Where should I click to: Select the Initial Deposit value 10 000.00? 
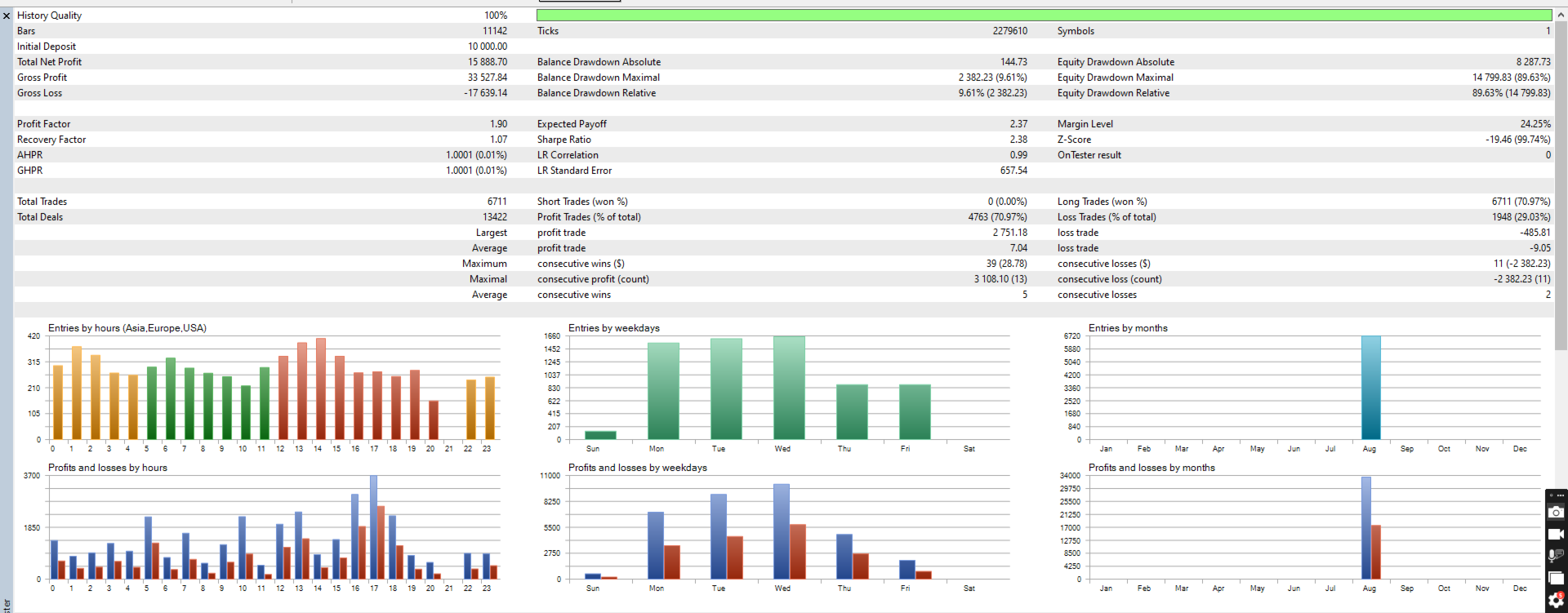488,47
